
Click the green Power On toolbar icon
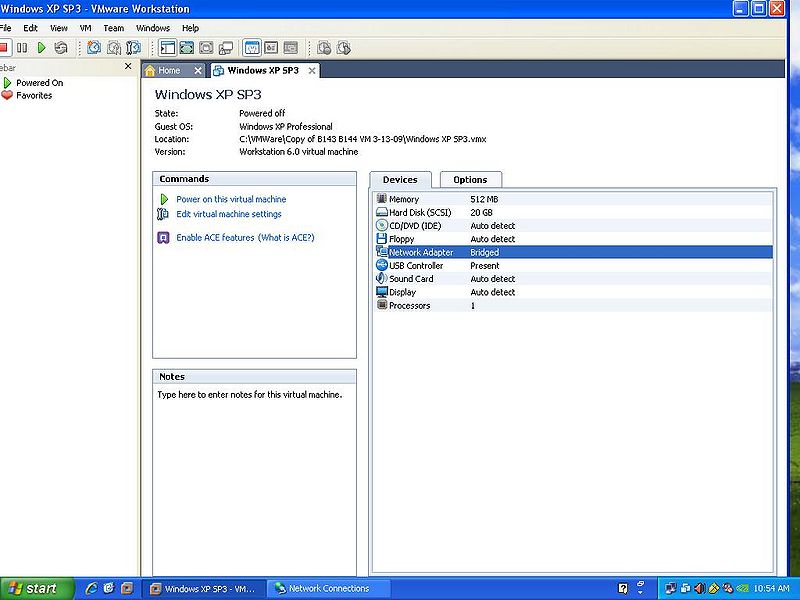click(41, 48)
